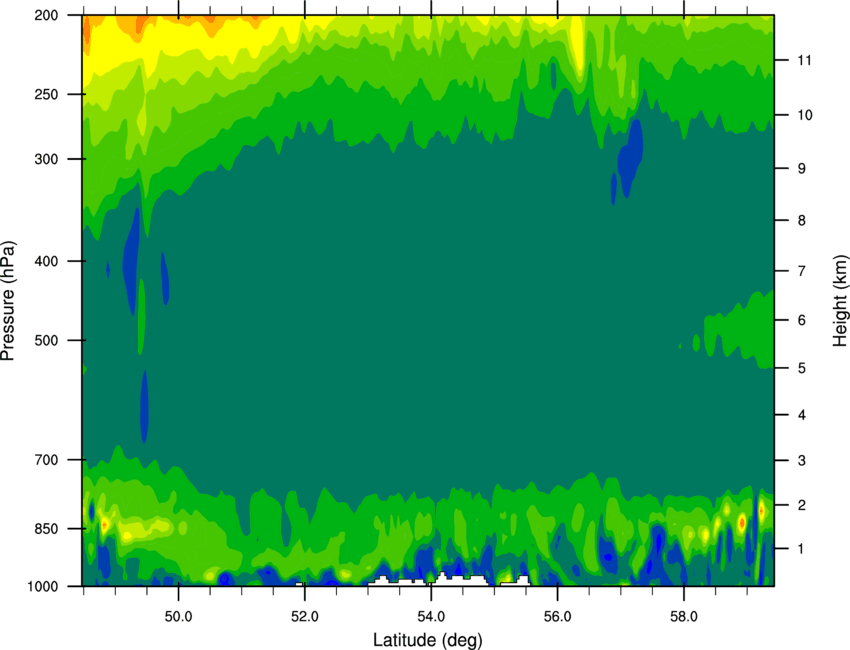Screen dimensions: 850x650
Task: Select the 300 pressure tick label
Action: click(46, 159)
